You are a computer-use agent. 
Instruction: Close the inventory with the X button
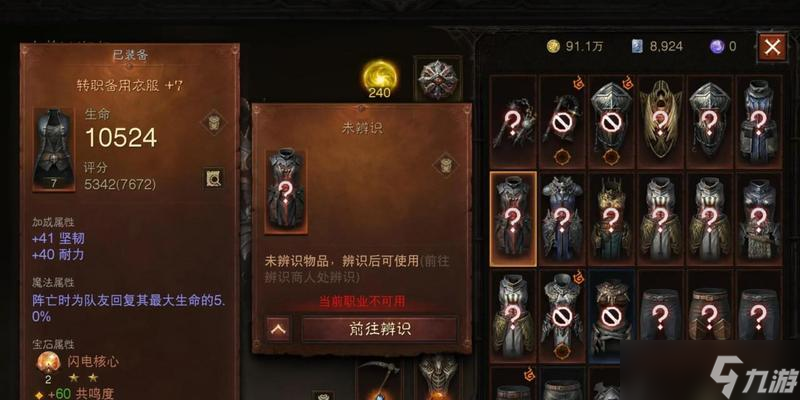point(772,47)
